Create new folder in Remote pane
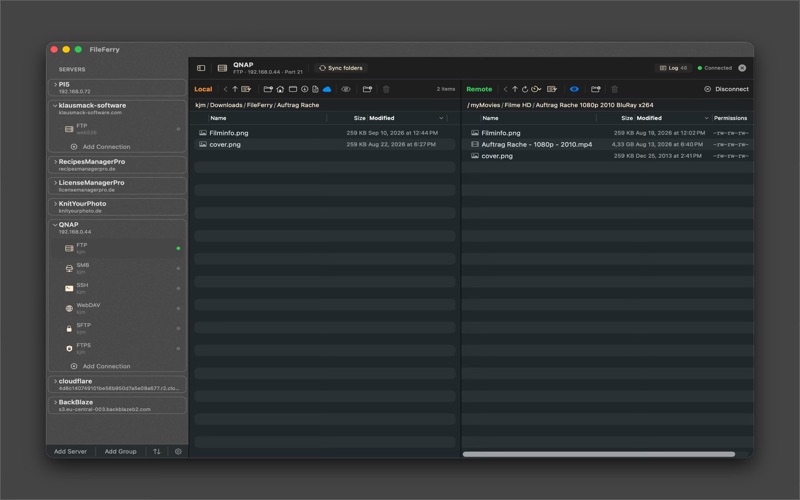This screenshot has width=800, height=500. coord(595,89)
